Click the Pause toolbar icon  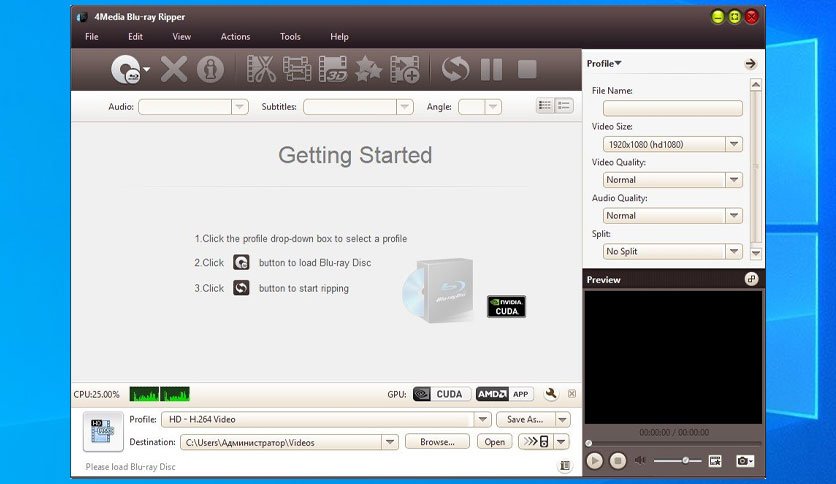(x=491, y=69)
